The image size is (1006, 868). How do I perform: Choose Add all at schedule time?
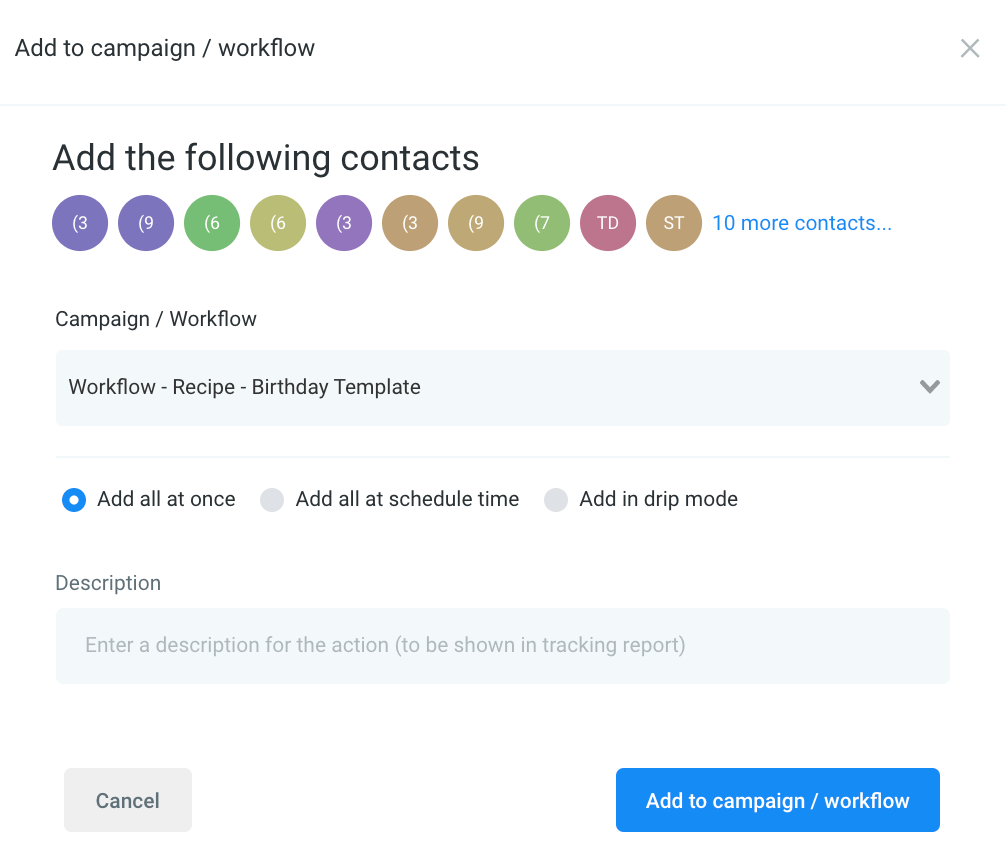pos(272,500)
